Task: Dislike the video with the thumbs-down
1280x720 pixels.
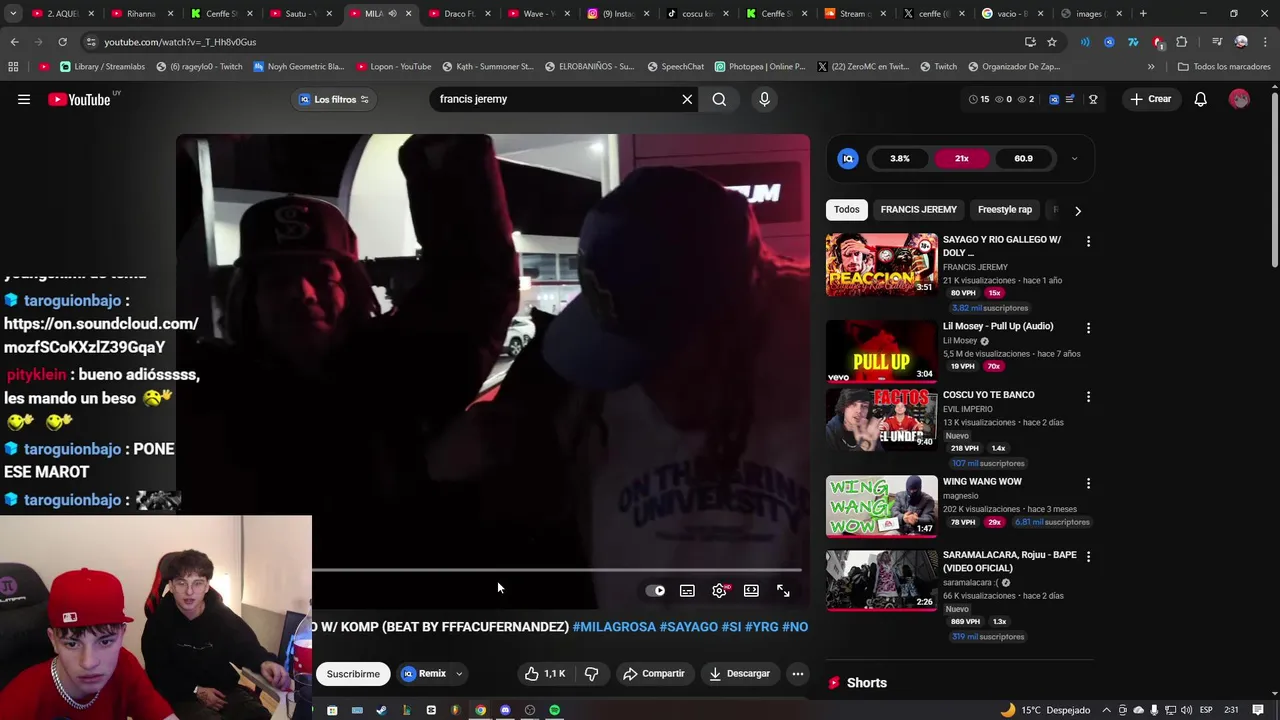Action: pos(591,674)
